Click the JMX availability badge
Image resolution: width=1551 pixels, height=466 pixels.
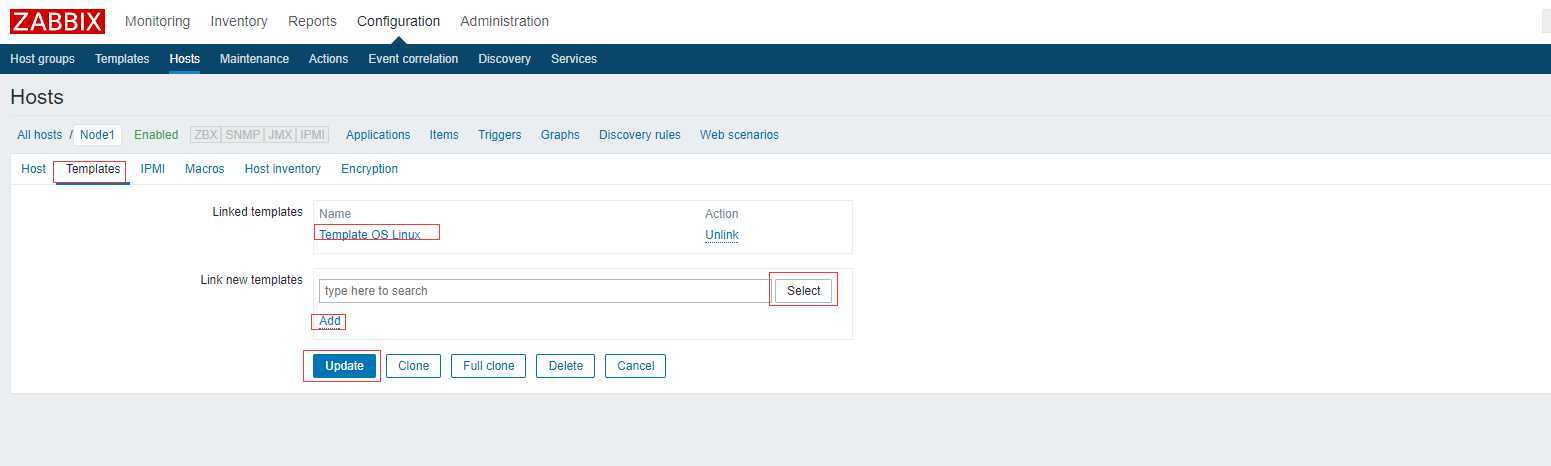click(280, 135)
